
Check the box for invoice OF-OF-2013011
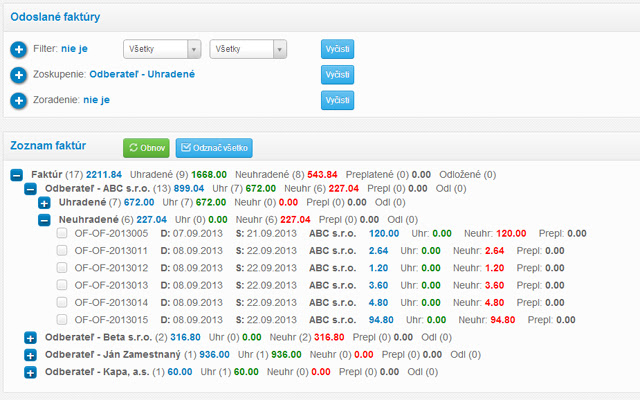tap(62, 250)
